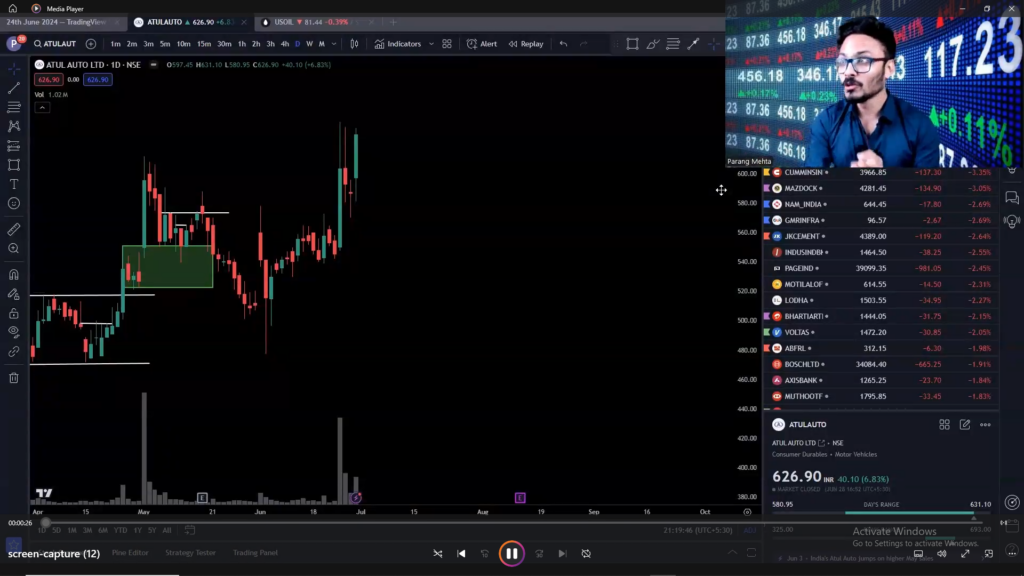This screenshot has width=1024, height=576.
Task: Select the W weekly timeframe
Action: pos(310,44)
